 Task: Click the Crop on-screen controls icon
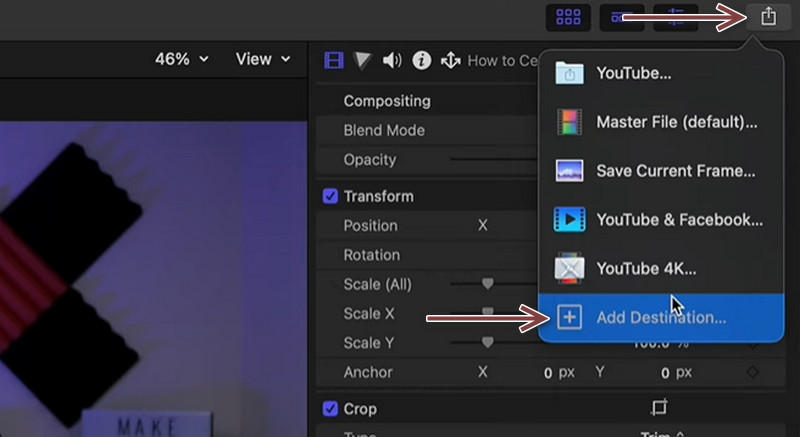658,408
